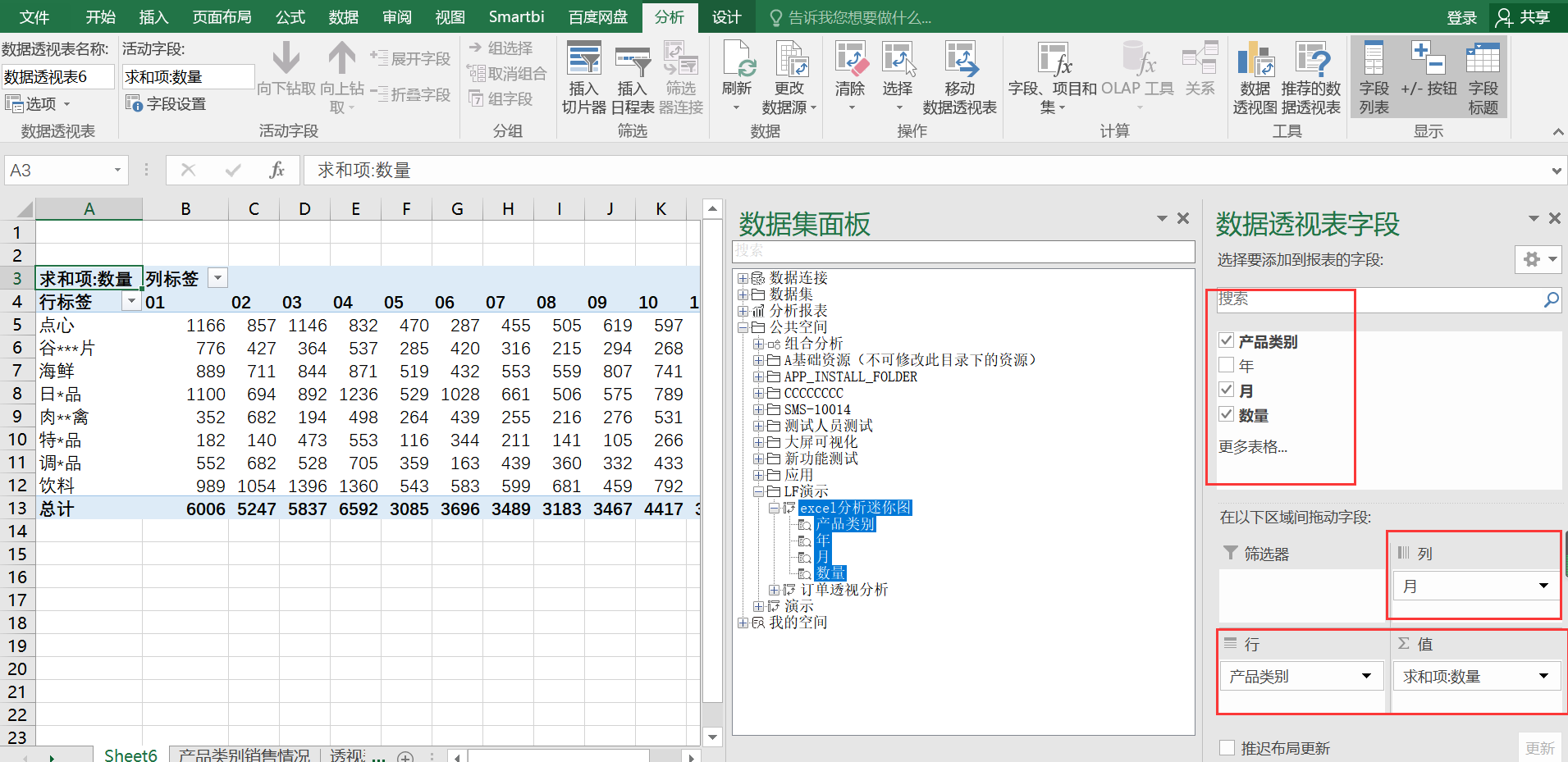The image size is (1568, 762).
Task: Expand the 订单透视分析 tree node
Action: (x=774, y=590)
